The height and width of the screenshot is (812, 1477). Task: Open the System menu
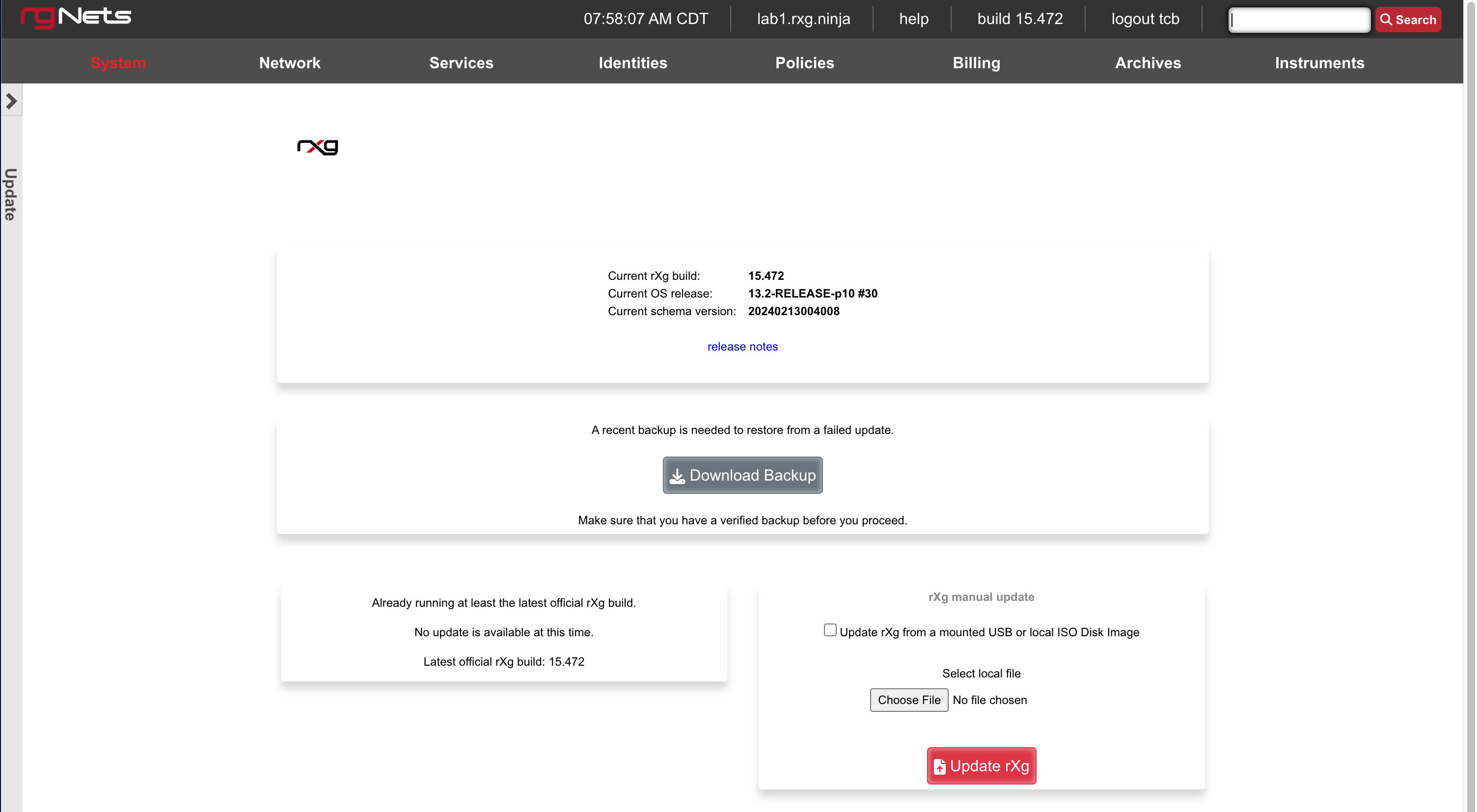(118, 62)
